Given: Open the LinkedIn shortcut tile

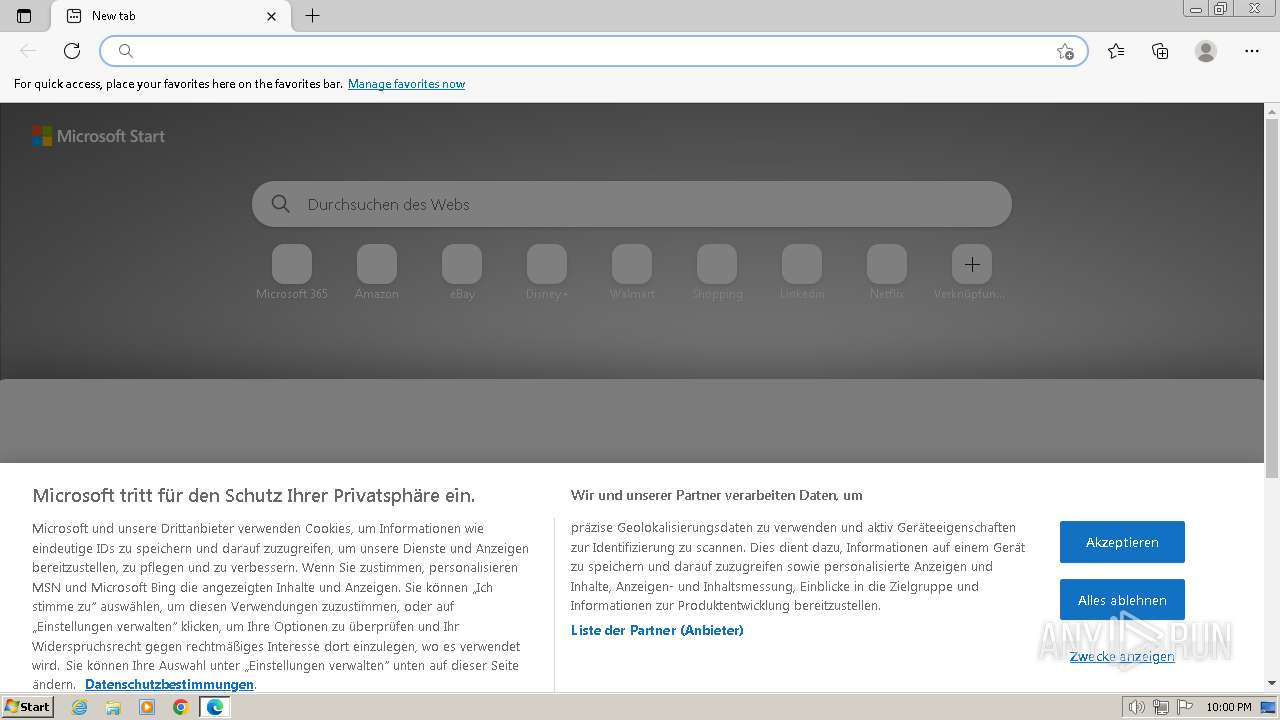Looking at the screenshot, I should pyautogui.click(x=802, y=272).
